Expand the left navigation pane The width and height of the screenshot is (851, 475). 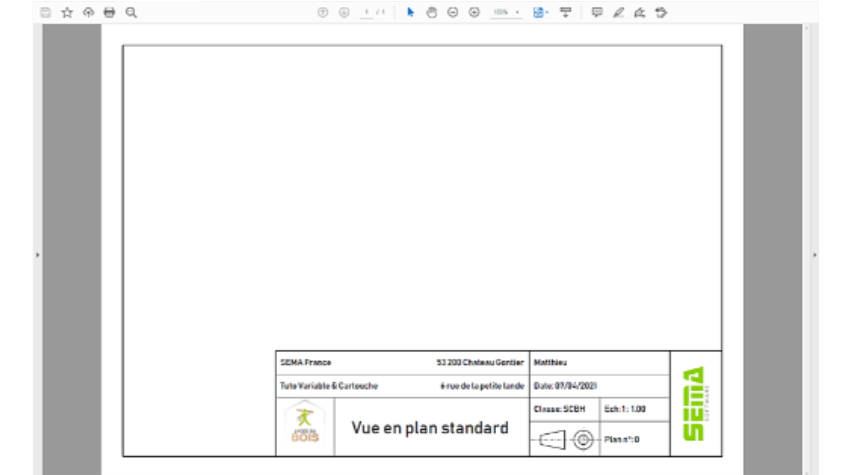[37, 255]
